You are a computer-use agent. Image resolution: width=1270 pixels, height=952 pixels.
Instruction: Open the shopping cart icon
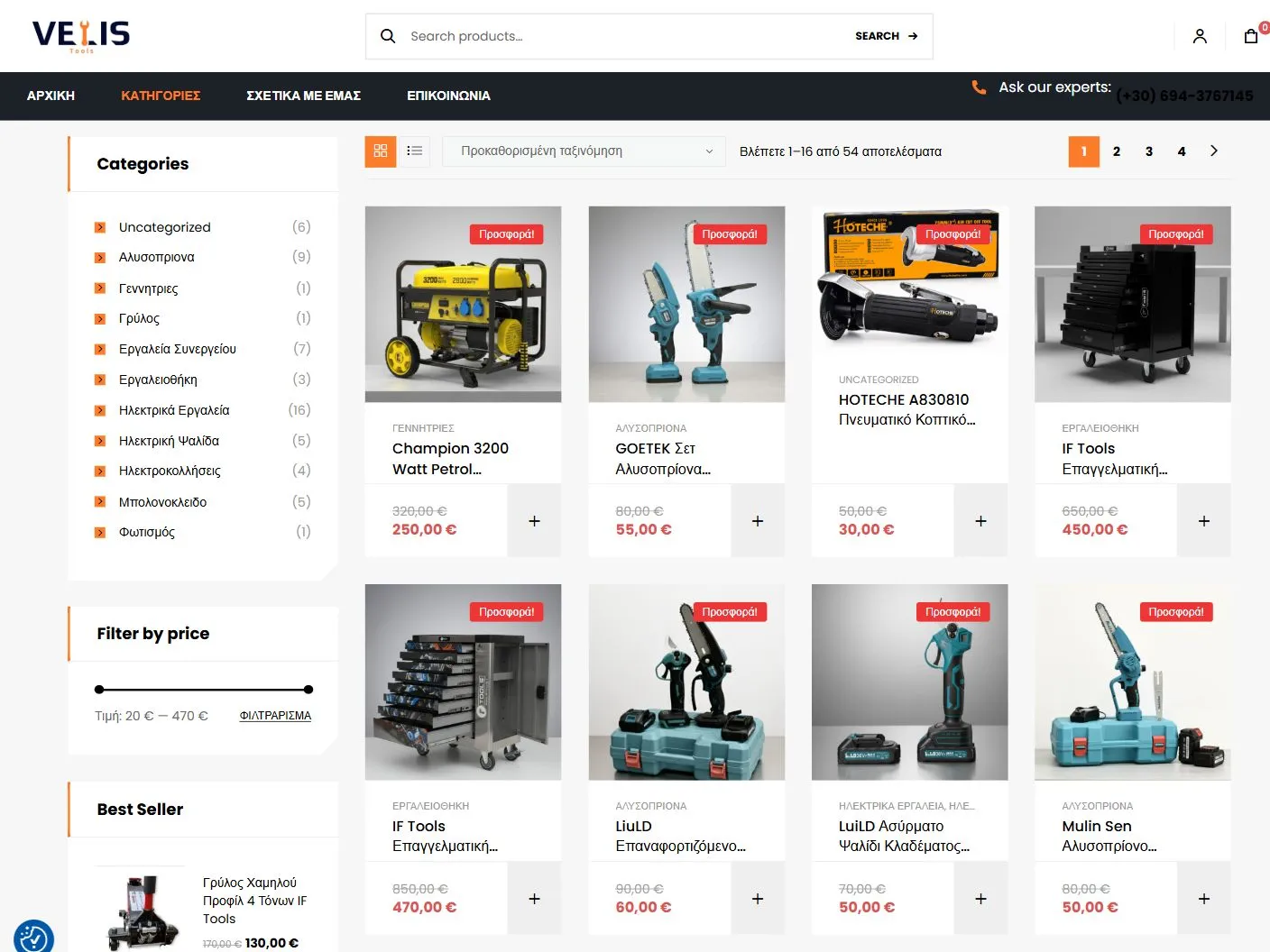[x=1251, y=36]
